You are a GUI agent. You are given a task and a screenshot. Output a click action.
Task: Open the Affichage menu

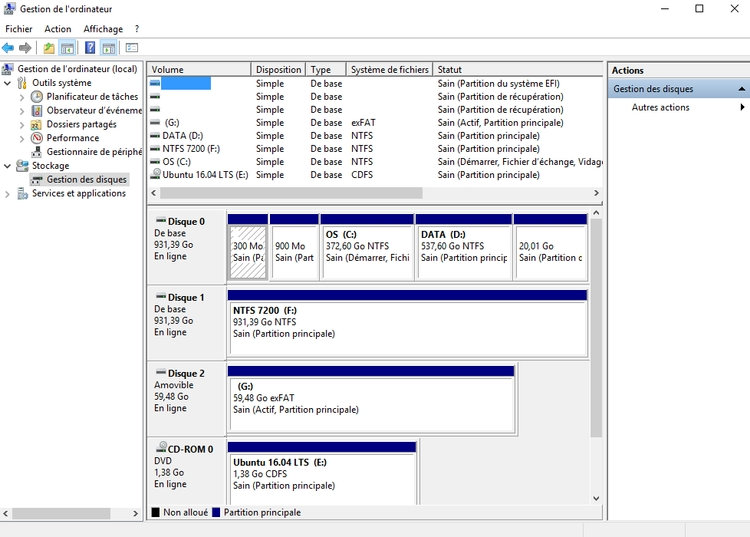pos(103,29)
